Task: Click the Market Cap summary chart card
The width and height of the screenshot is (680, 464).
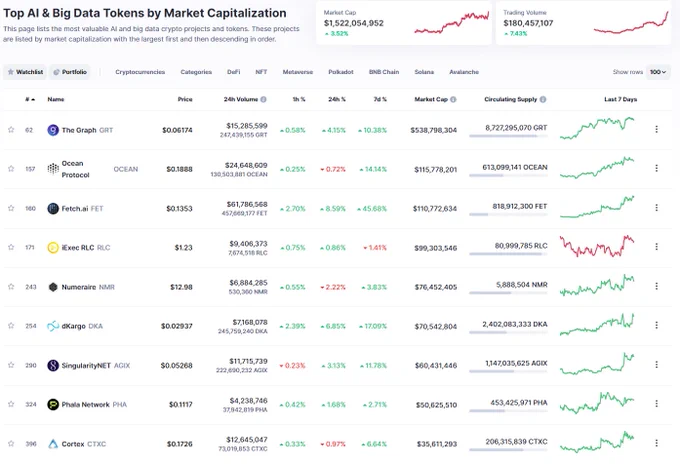Action: [x=404, y=23]
